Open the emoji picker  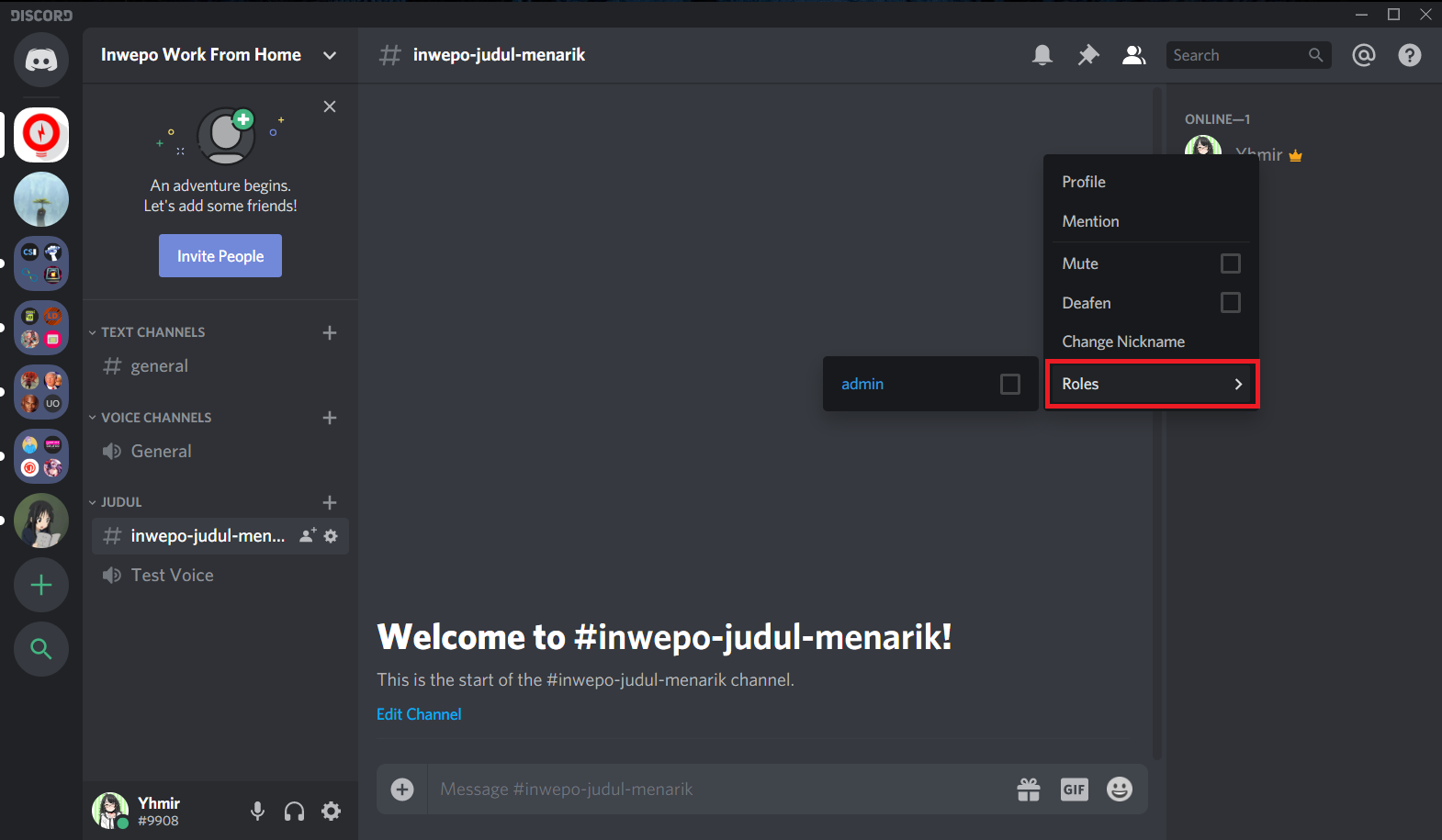pos(1119,790)
